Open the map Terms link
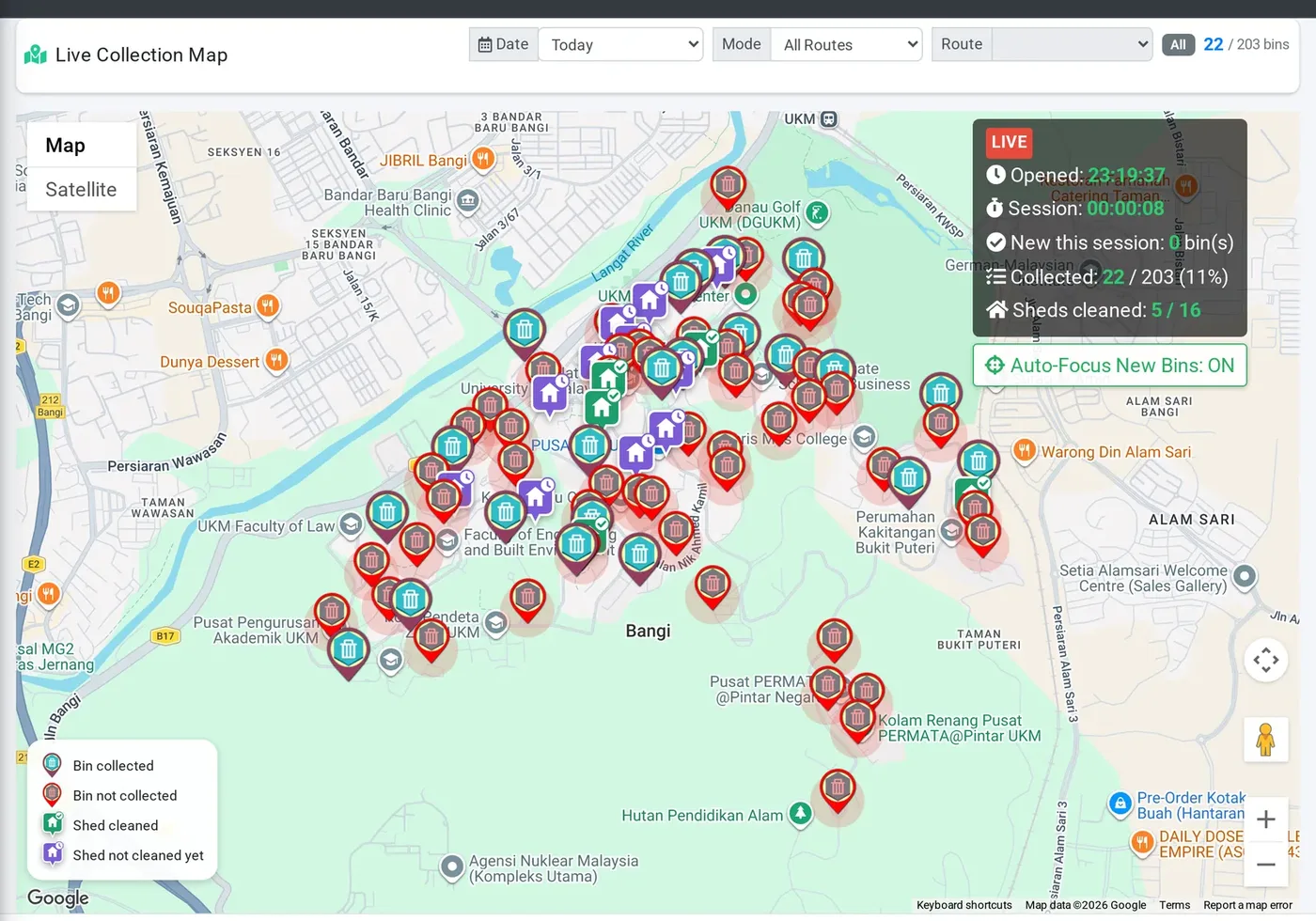 coord(1175,905)
